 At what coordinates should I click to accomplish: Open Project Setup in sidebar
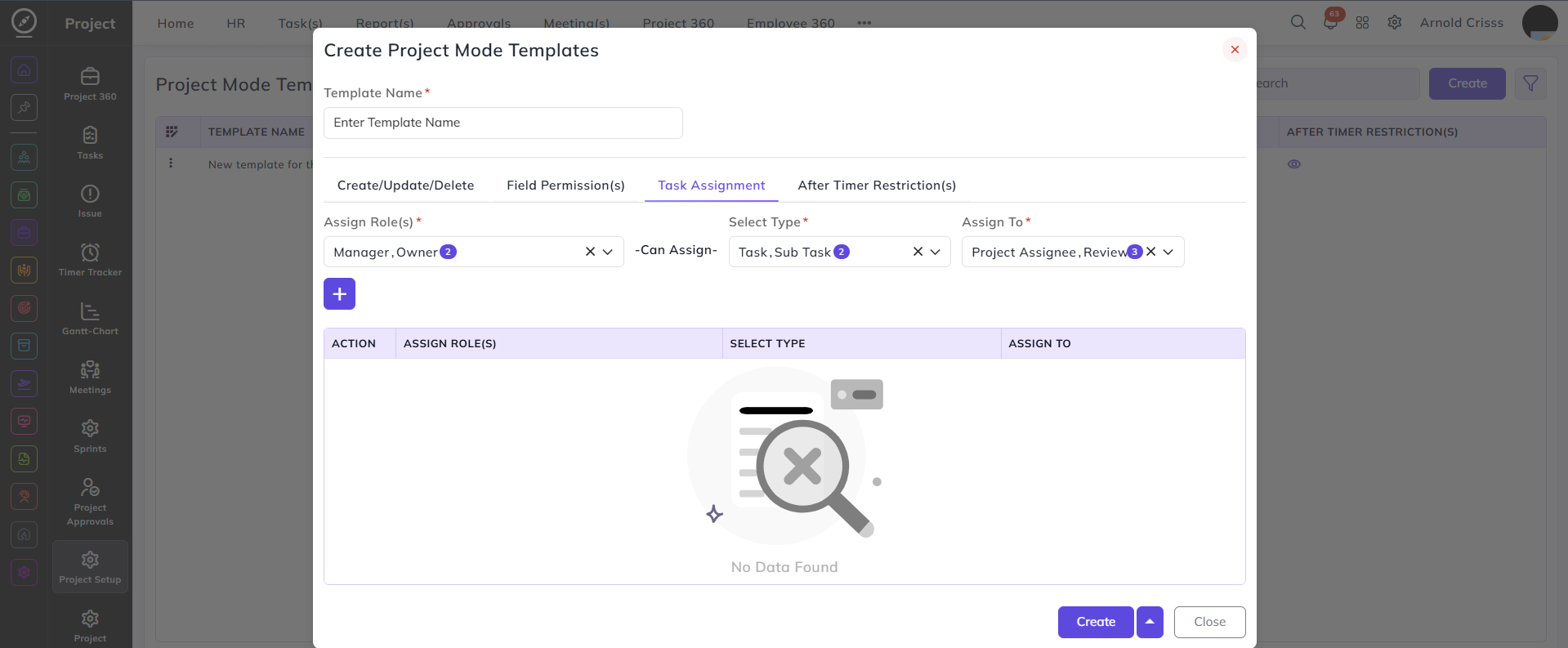coord(90,567)
